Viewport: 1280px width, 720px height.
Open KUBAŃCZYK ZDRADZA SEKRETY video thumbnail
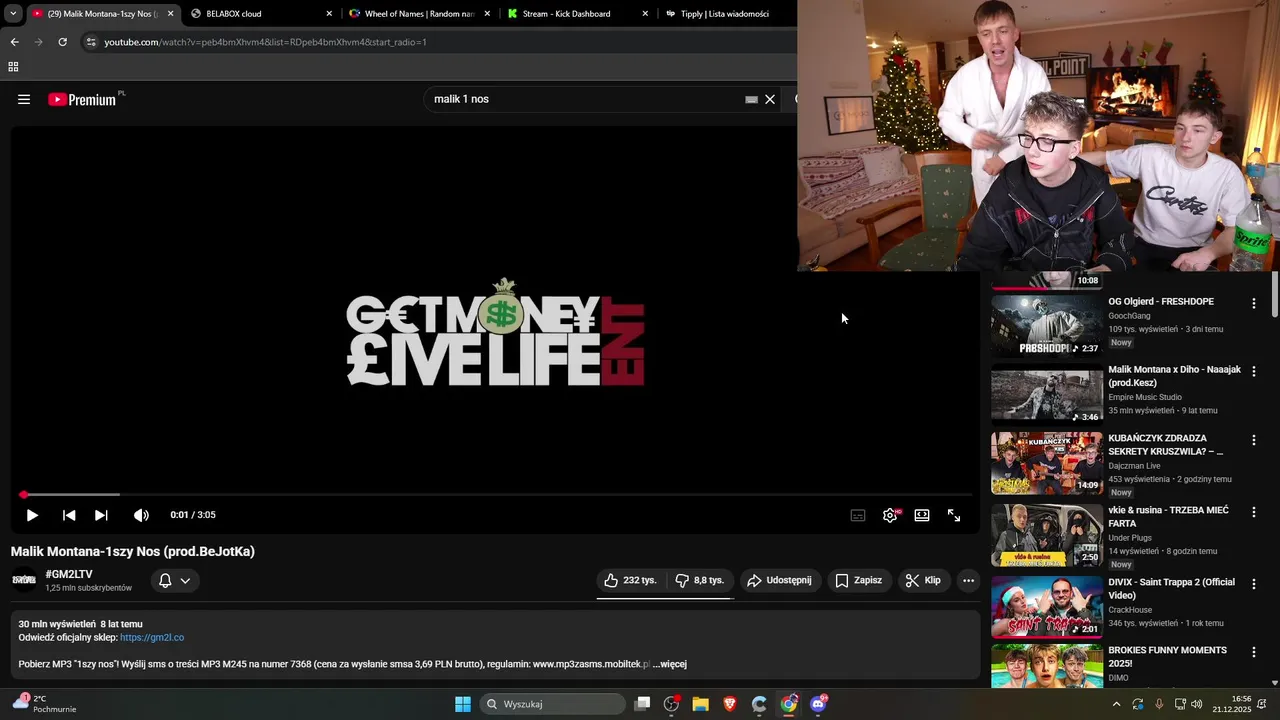point(1047,463)
